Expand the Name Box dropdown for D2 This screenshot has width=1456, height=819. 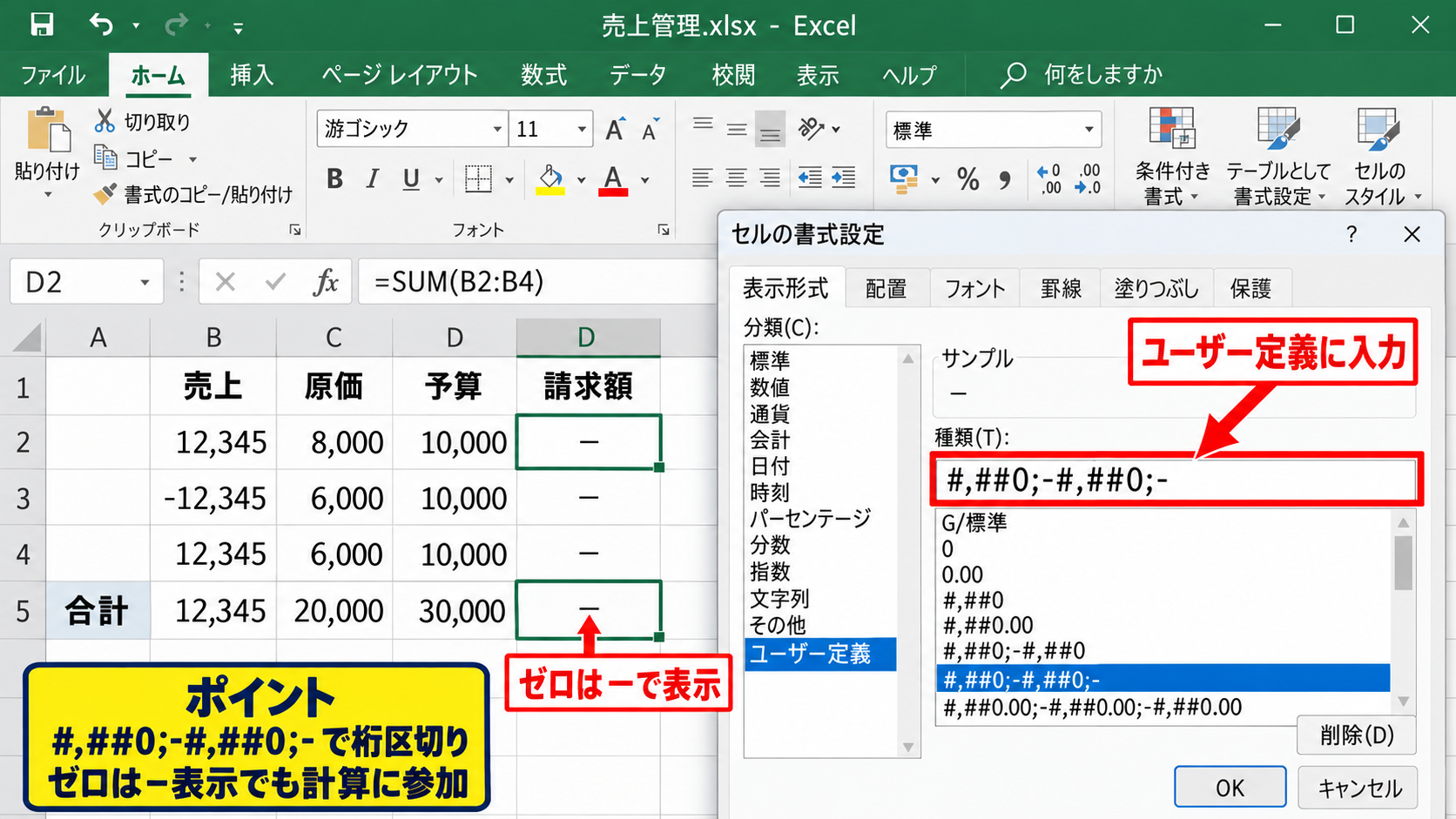click(145, 282)
